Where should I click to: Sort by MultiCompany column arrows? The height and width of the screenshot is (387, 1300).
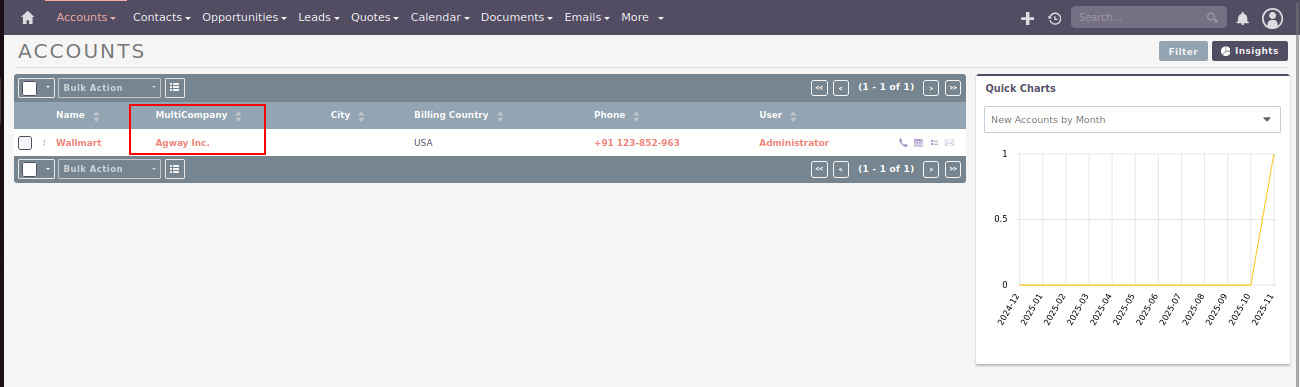coord(238,116)
